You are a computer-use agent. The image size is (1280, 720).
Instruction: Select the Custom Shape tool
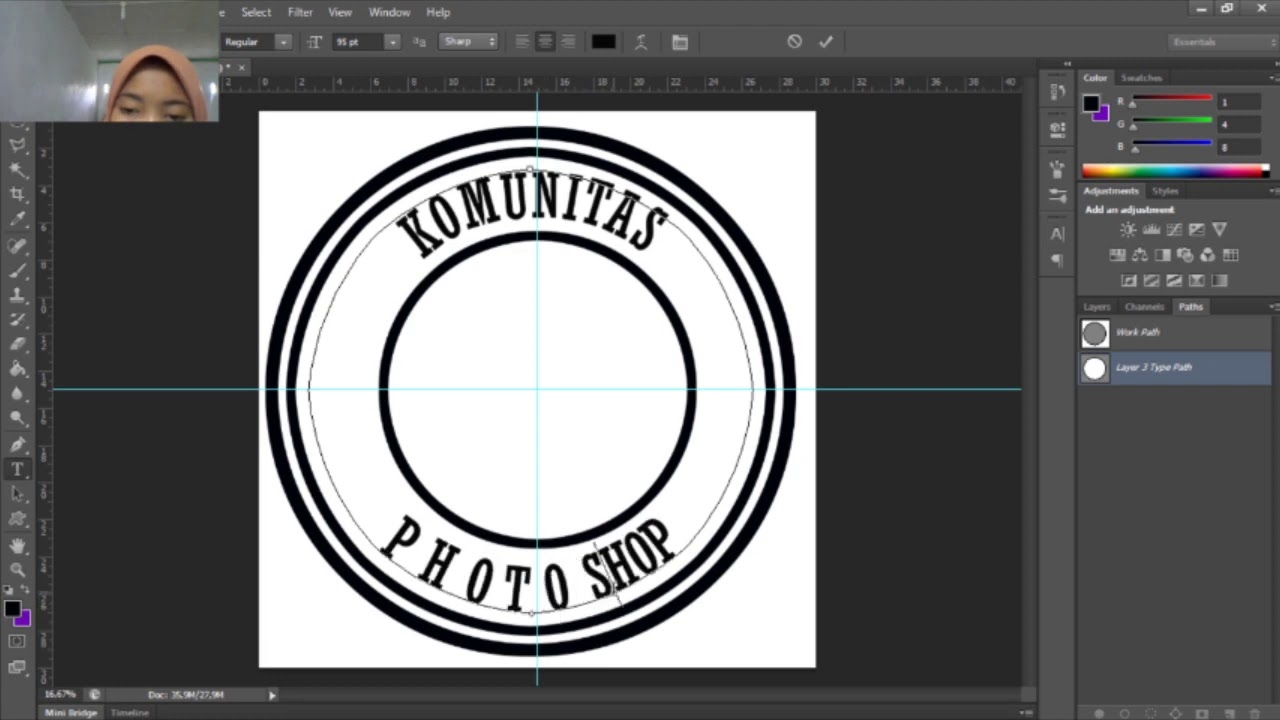[17, 519]
